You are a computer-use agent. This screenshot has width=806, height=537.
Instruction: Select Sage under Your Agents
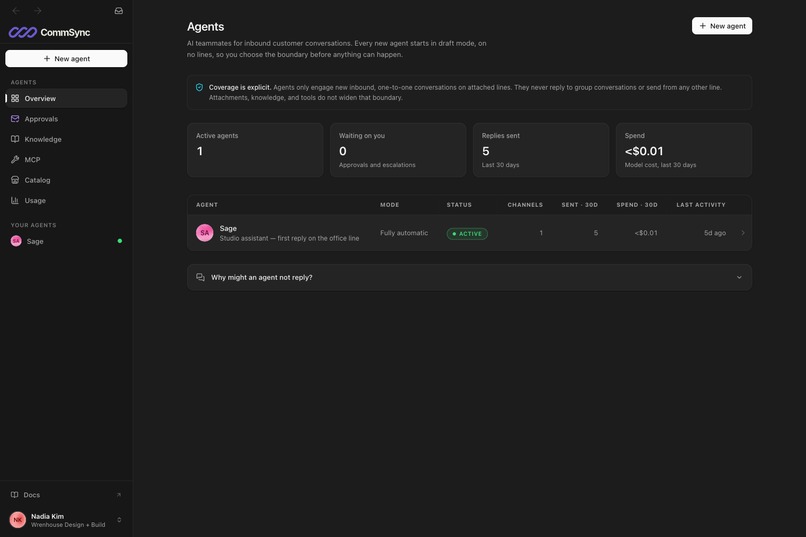(x=66, y=241)
